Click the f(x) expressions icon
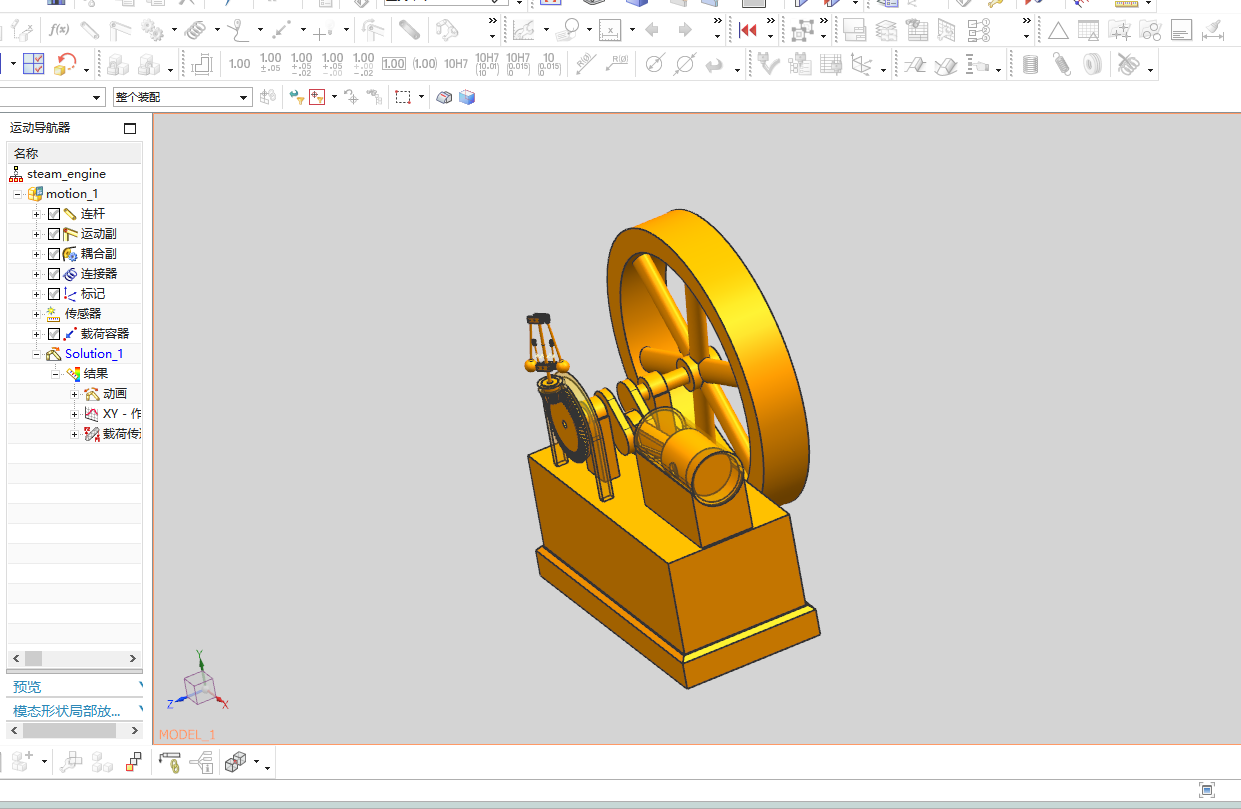Image resolution: width=1241 pixels, height=809 pixels. pos(59,30)
